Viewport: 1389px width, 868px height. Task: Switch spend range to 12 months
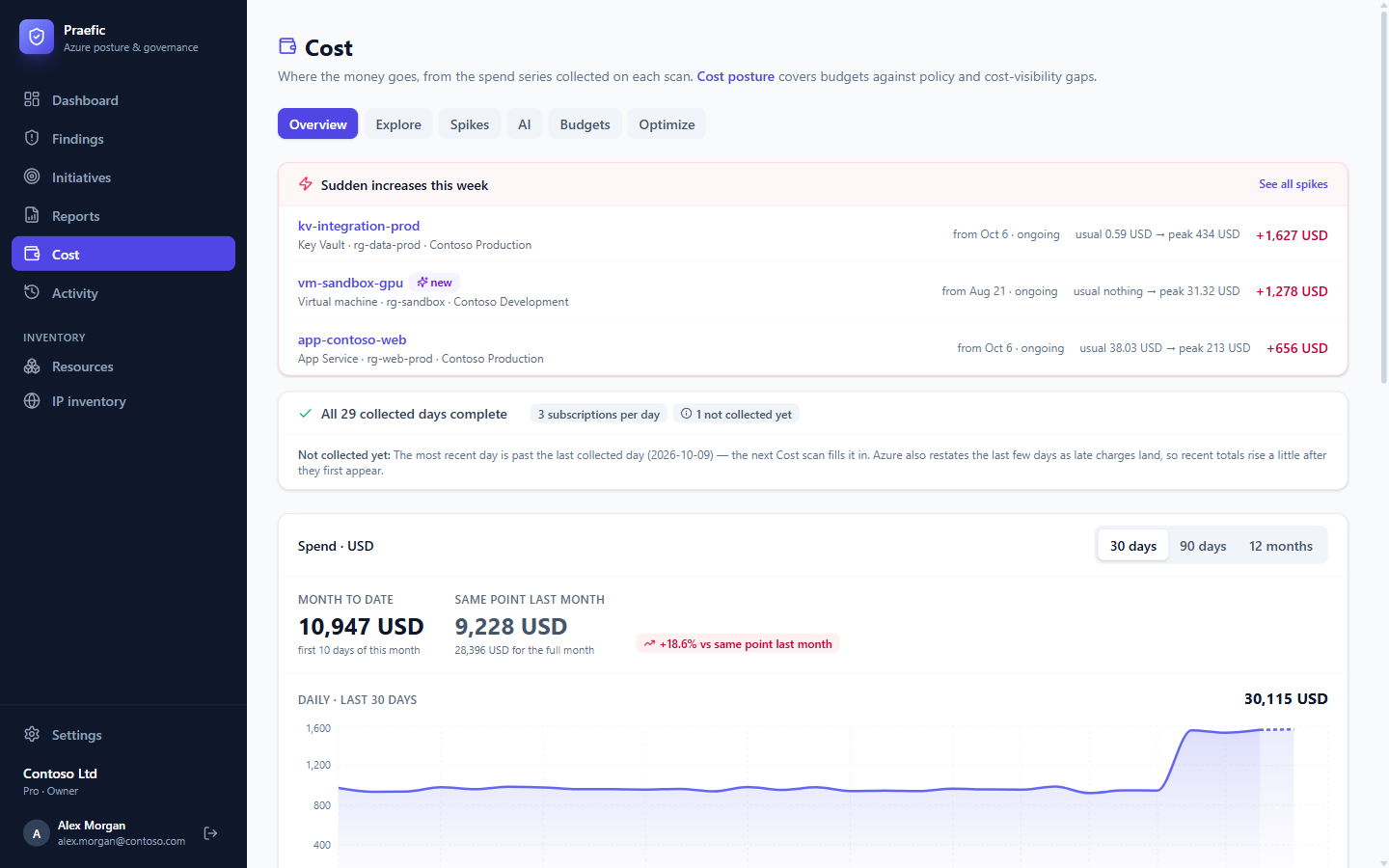(1281, 546)
